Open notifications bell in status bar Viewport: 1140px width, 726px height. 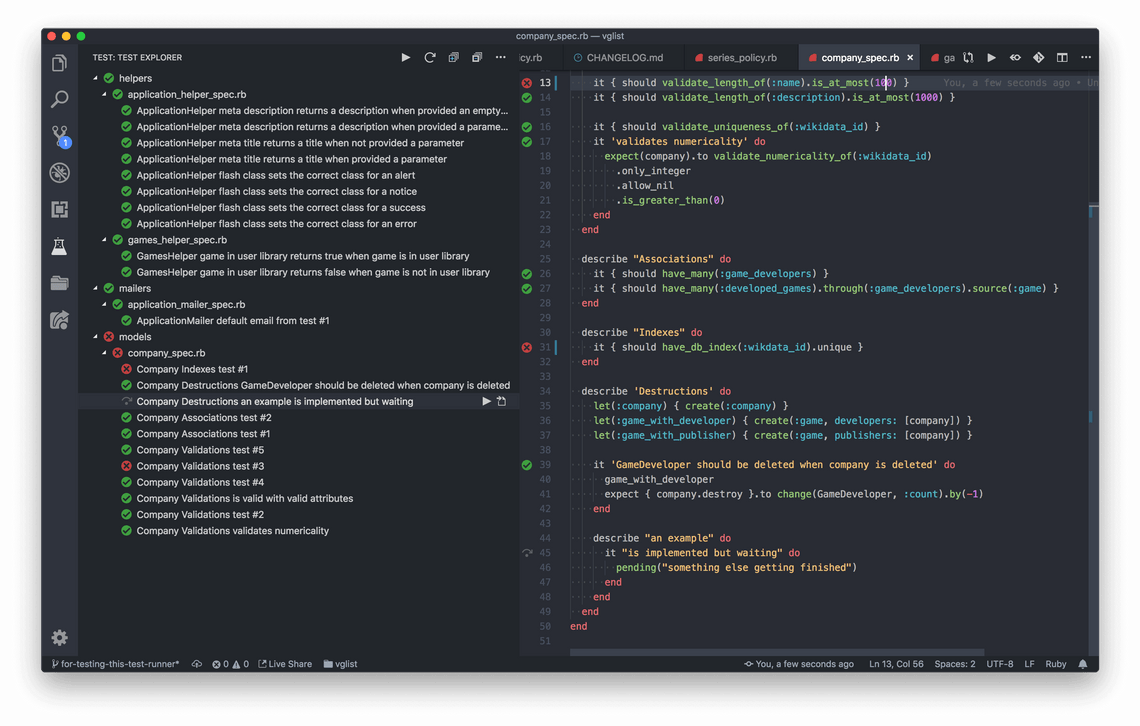pyautogui.click(x=1083, y=664)
